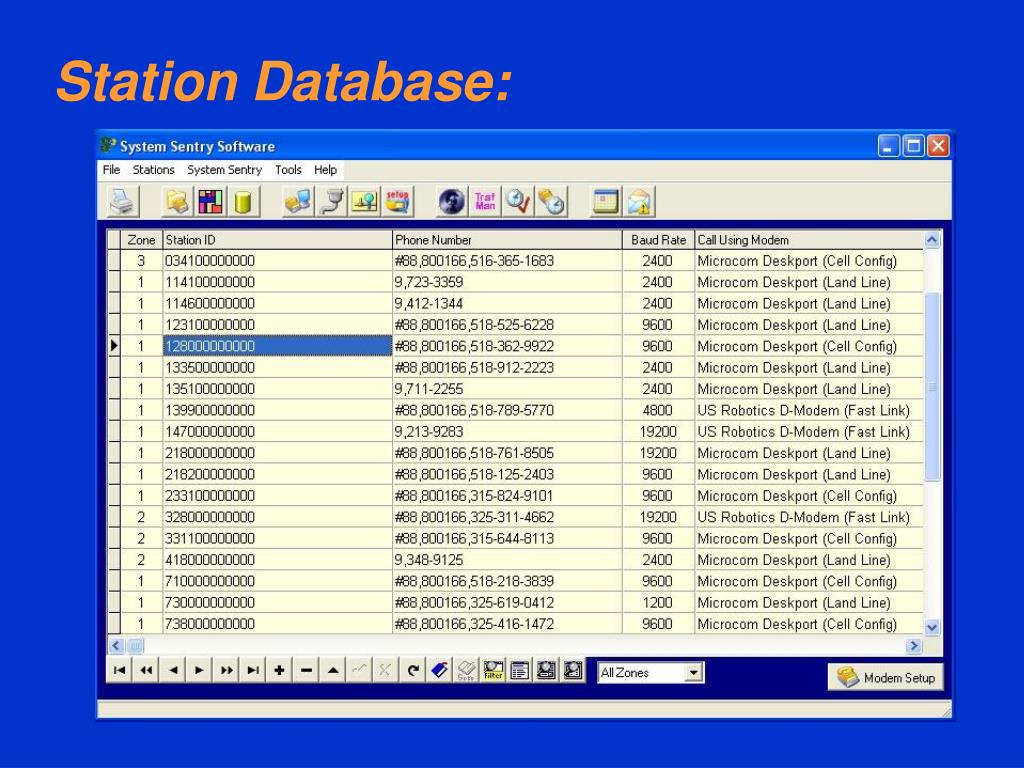Click the edit record up-triangle button

[x=333, y=670]
